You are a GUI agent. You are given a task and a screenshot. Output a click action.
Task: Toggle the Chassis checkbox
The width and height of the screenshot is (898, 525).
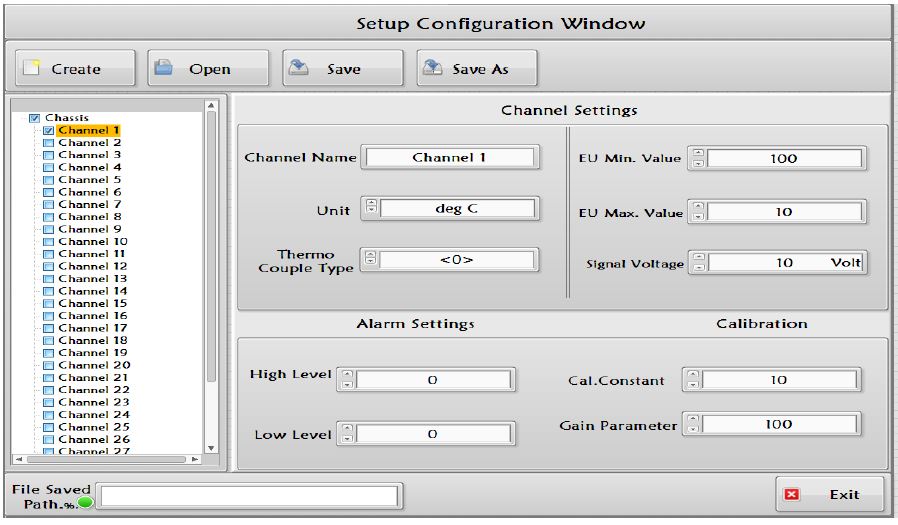pyautogui.click(x=35, y=118)
